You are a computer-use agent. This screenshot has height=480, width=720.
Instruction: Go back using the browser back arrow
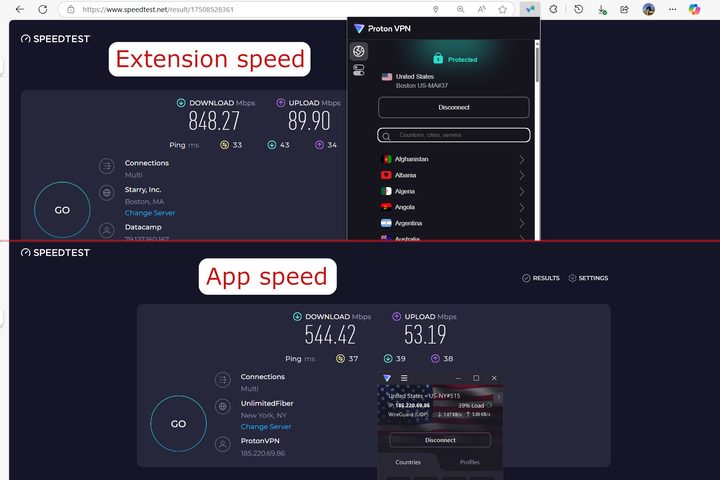(x=20, y=9)
